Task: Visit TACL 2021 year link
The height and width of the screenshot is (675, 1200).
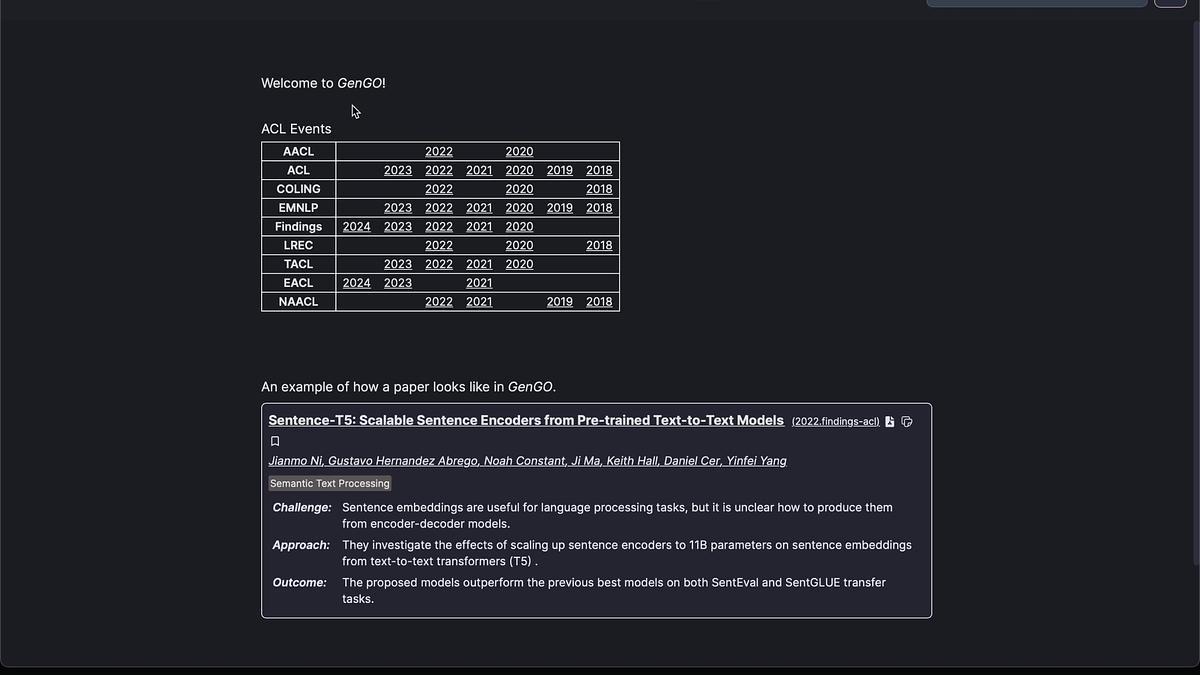Action: (479, 264)
